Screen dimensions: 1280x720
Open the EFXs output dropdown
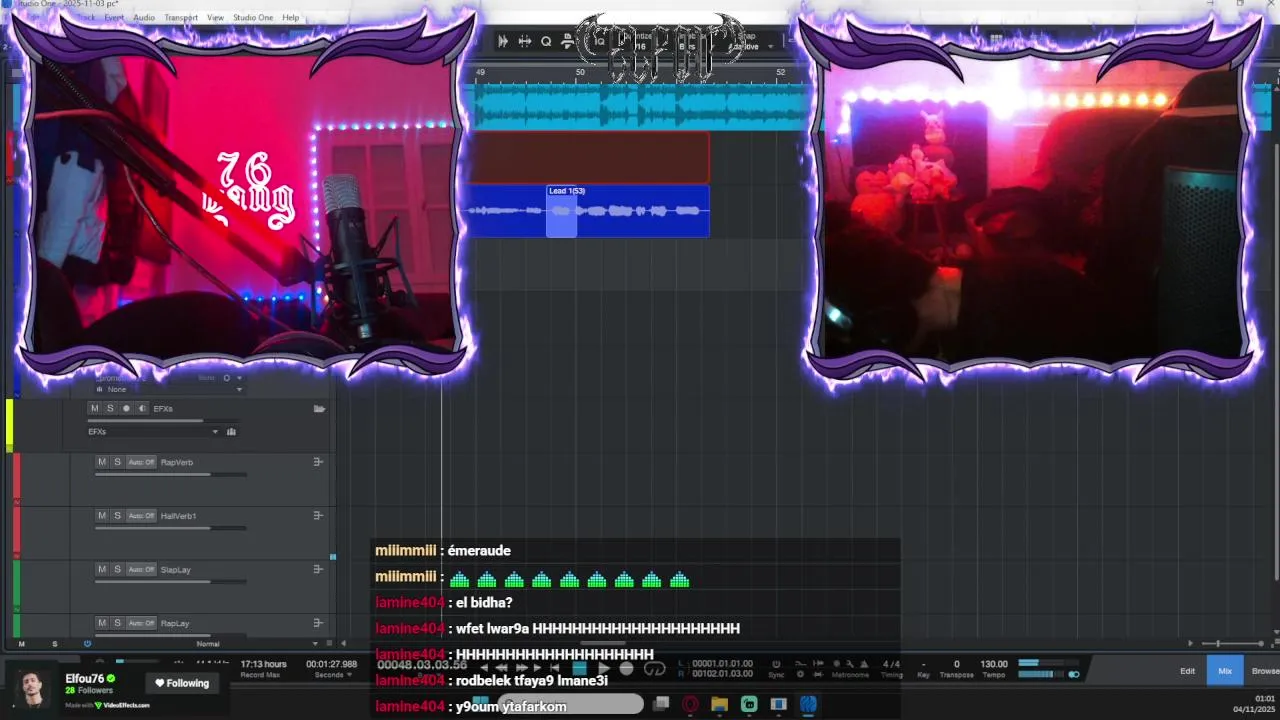point(154,432)
